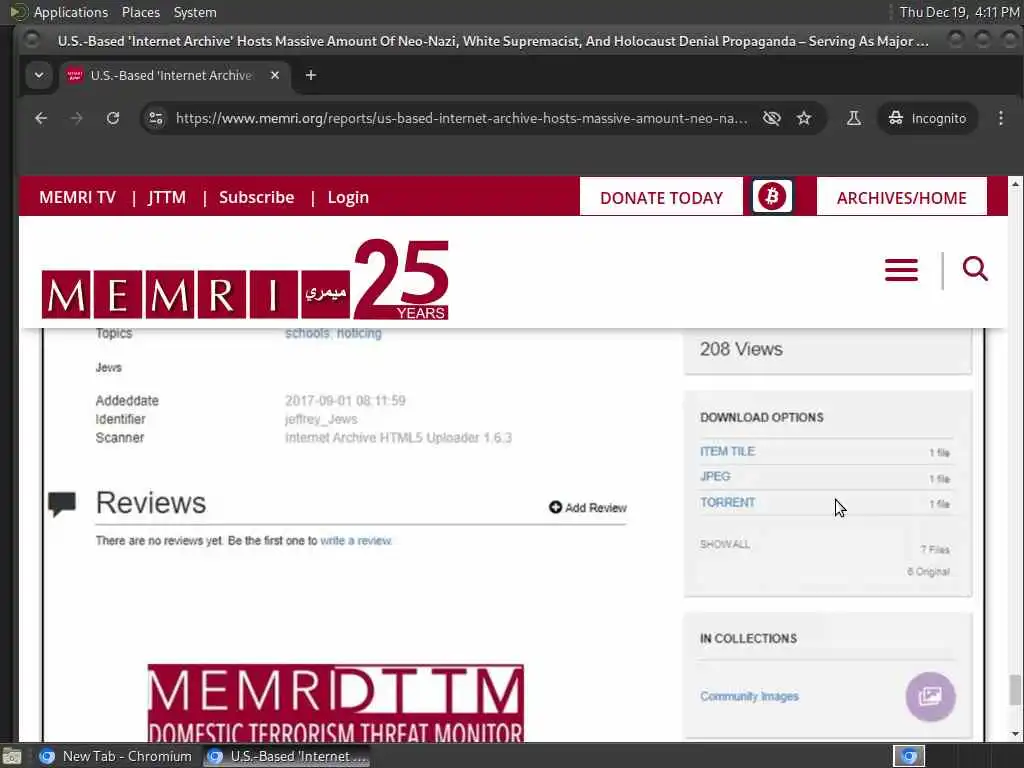Expand the tab search dropdown arrow
1024x768 pixels.
39,75
